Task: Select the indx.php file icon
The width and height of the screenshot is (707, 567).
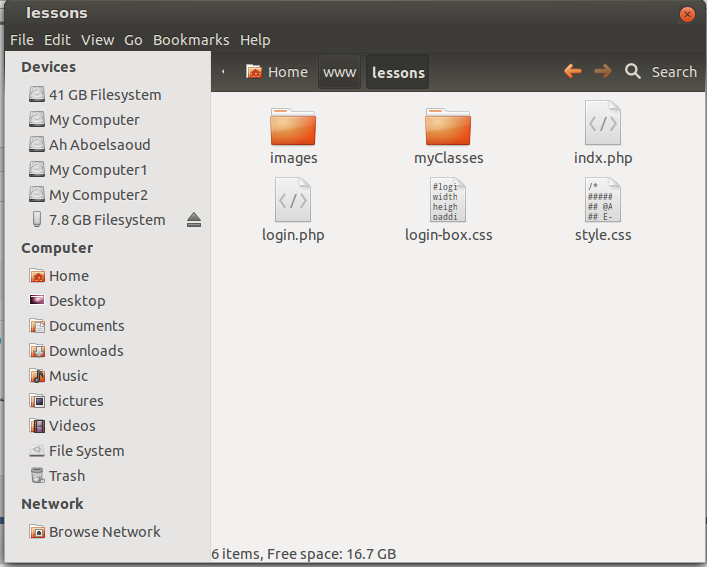Action: [x=603, y=123]
